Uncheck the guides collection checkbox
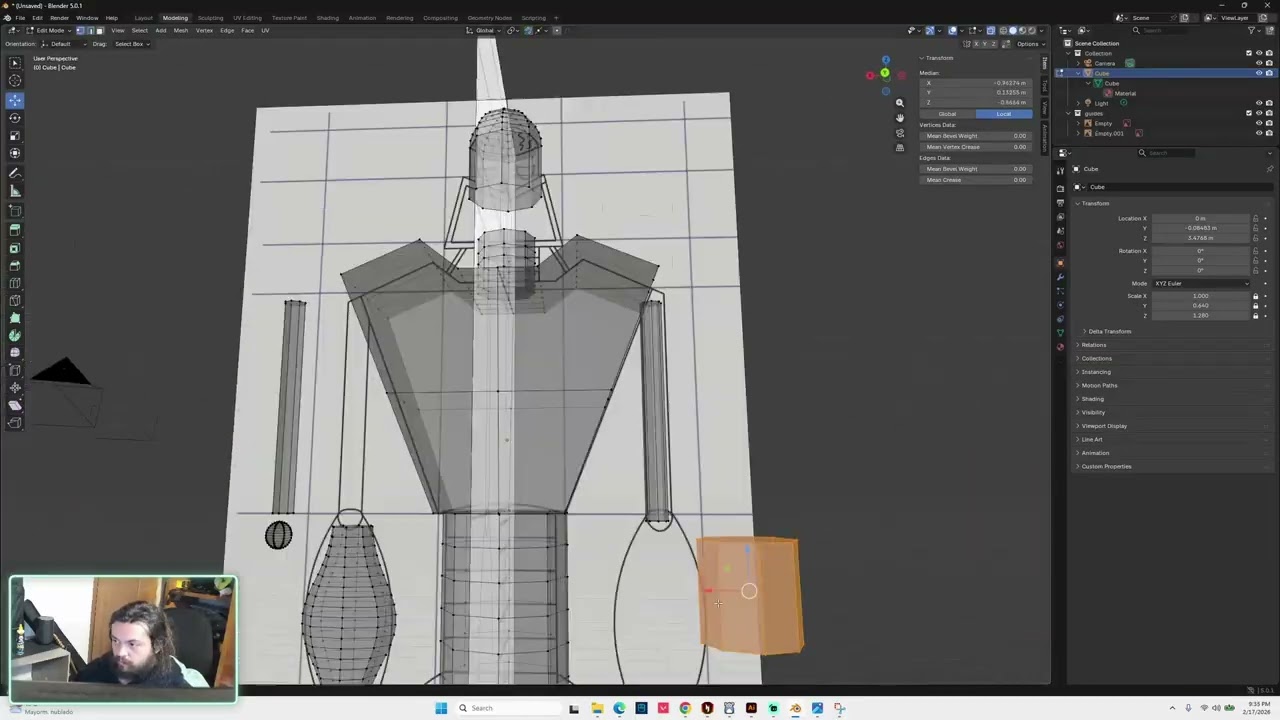 1248,113
